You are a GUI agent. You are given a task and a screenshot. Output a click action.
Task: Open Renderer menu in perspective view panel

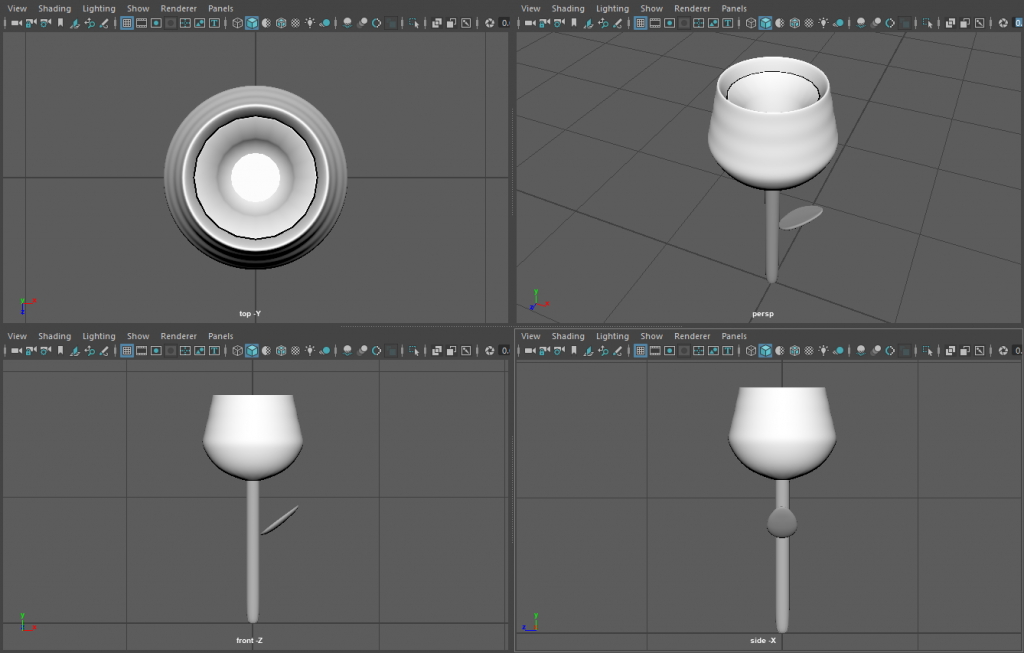pyautogui.click(x=692, y=8)
